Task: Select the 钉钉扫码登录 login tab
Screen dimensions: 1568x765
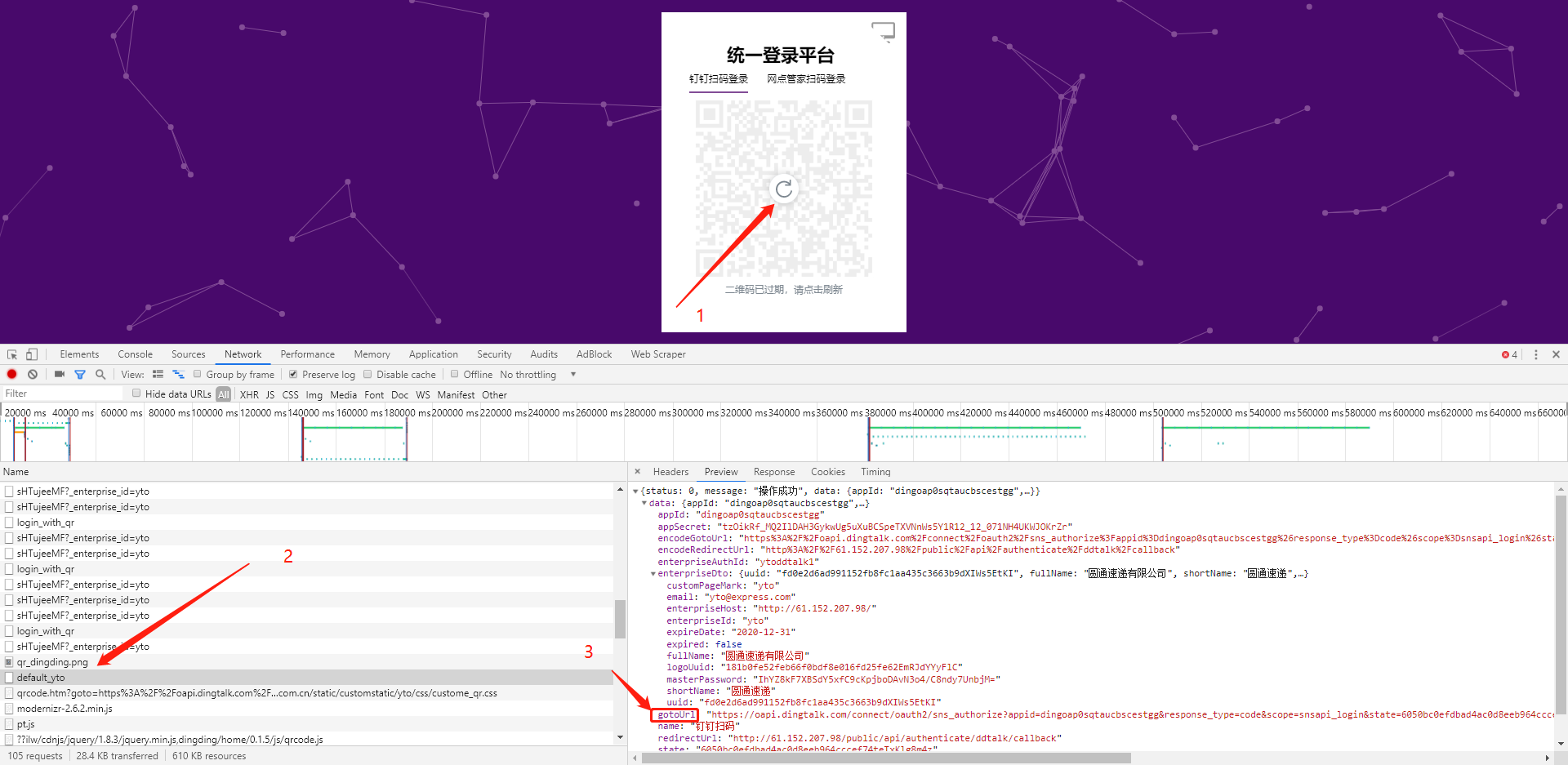Action: click(719, 79)
